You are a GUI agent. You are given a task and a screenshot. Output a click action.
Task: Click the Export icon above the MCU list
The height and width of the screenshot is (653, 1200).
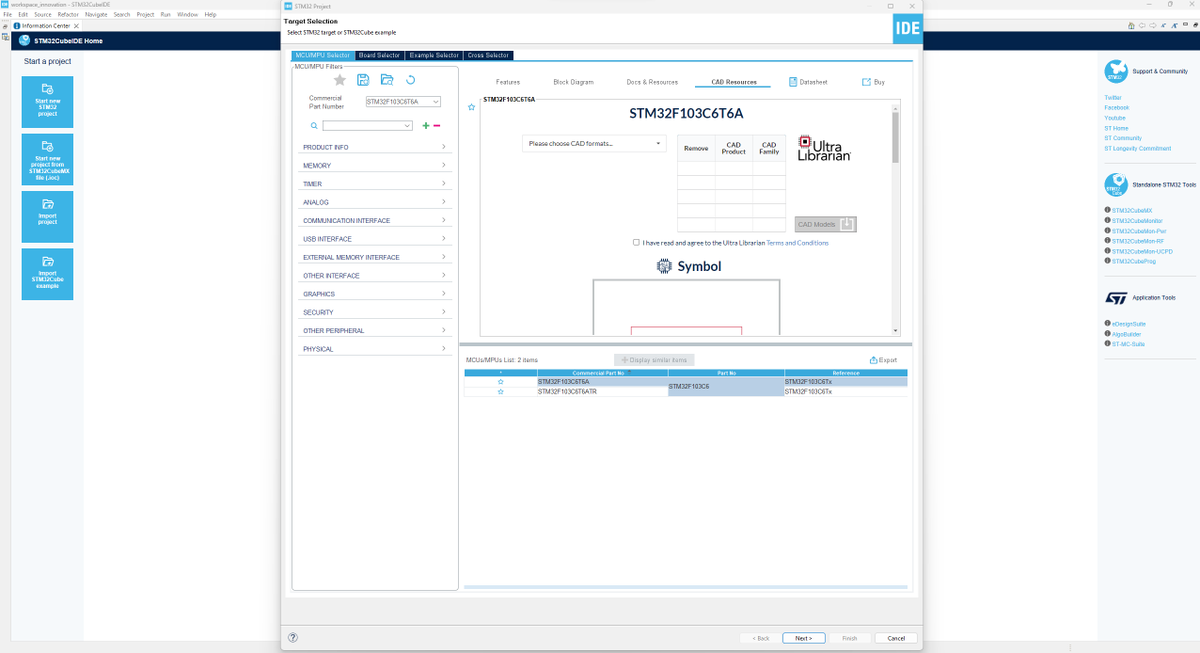pyautogui.click(x=884, y=360)
